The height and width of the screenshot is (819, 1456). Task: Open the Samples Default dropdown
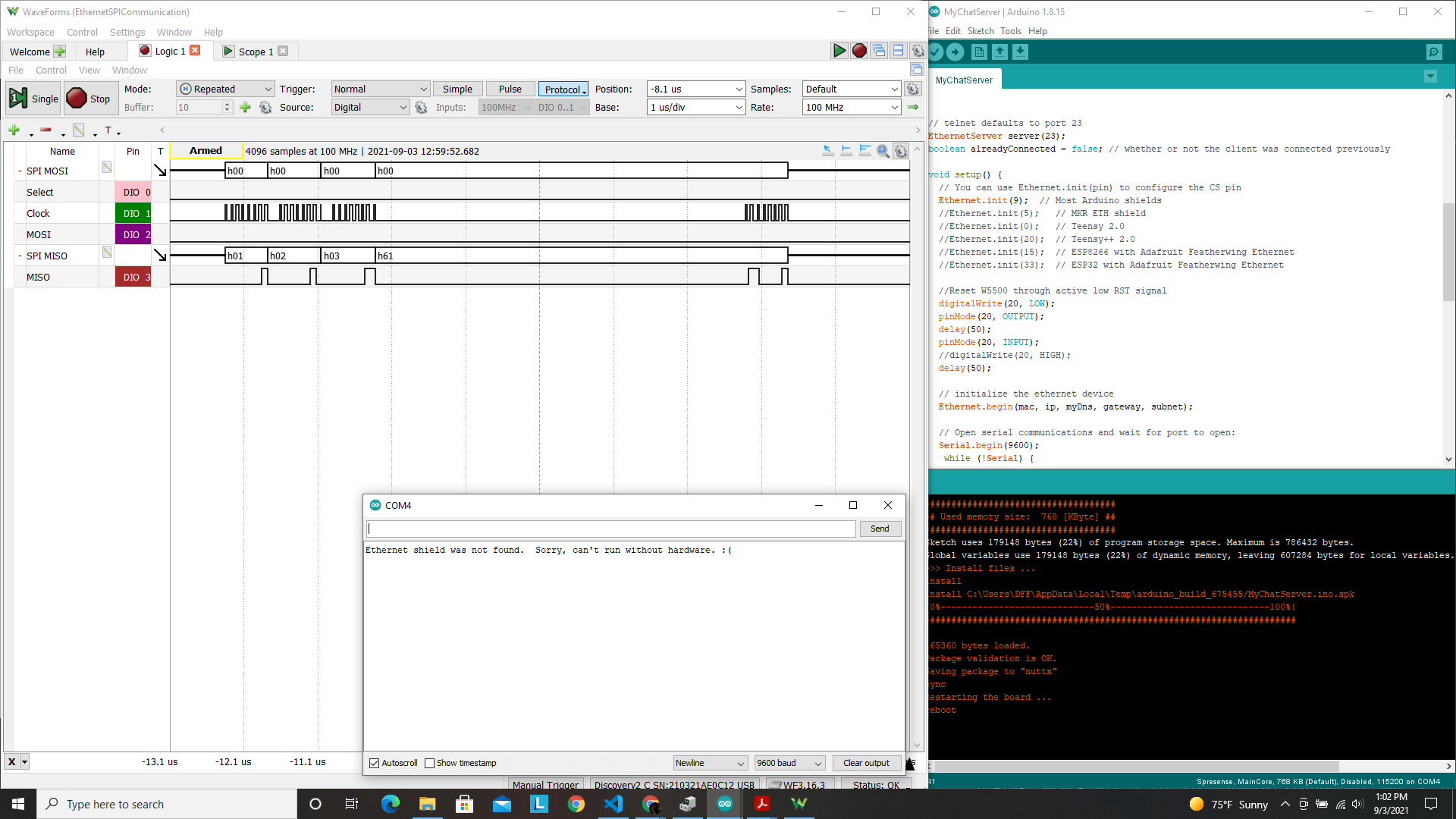pos(852,89)
